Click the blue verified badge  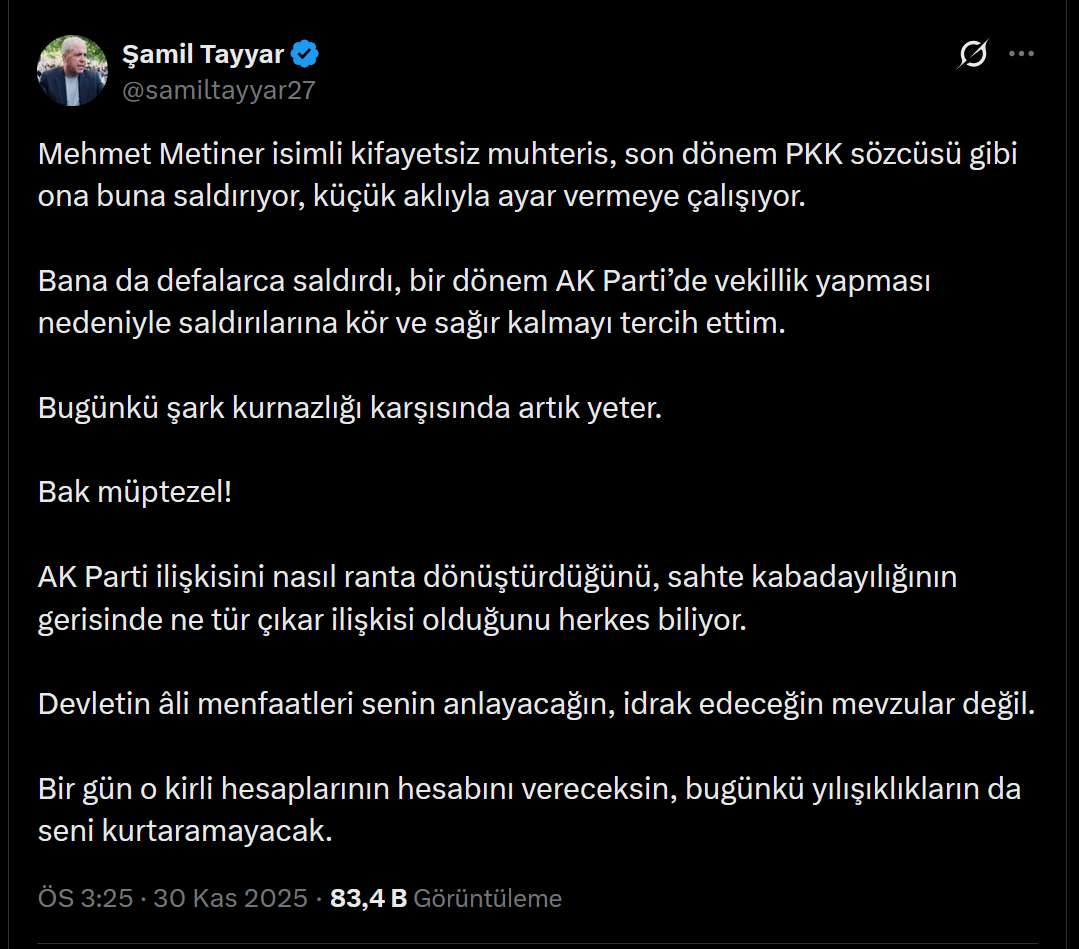305,54
